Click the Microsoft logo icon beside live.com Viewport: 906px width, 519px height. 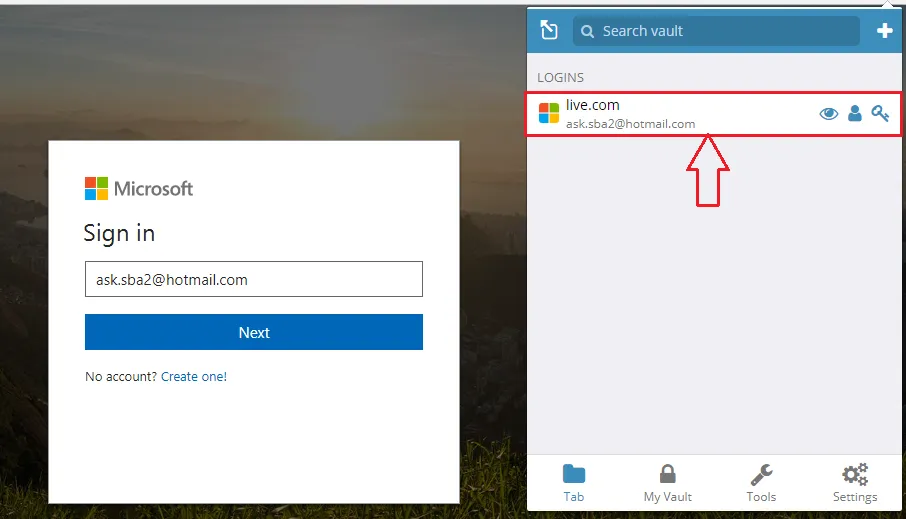548,113
